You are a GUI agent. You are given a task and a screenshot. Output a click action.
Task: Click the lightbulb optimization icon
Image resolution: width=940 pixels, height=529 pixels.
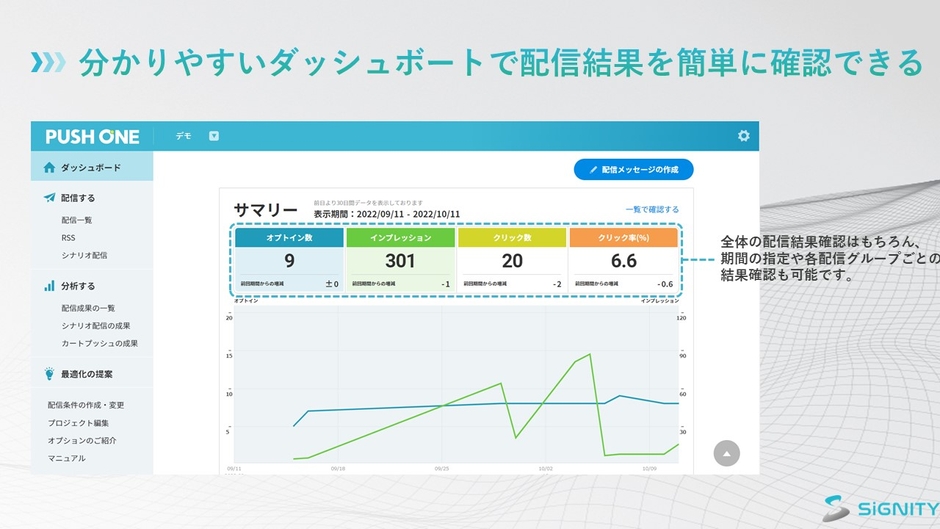[49, 374]
